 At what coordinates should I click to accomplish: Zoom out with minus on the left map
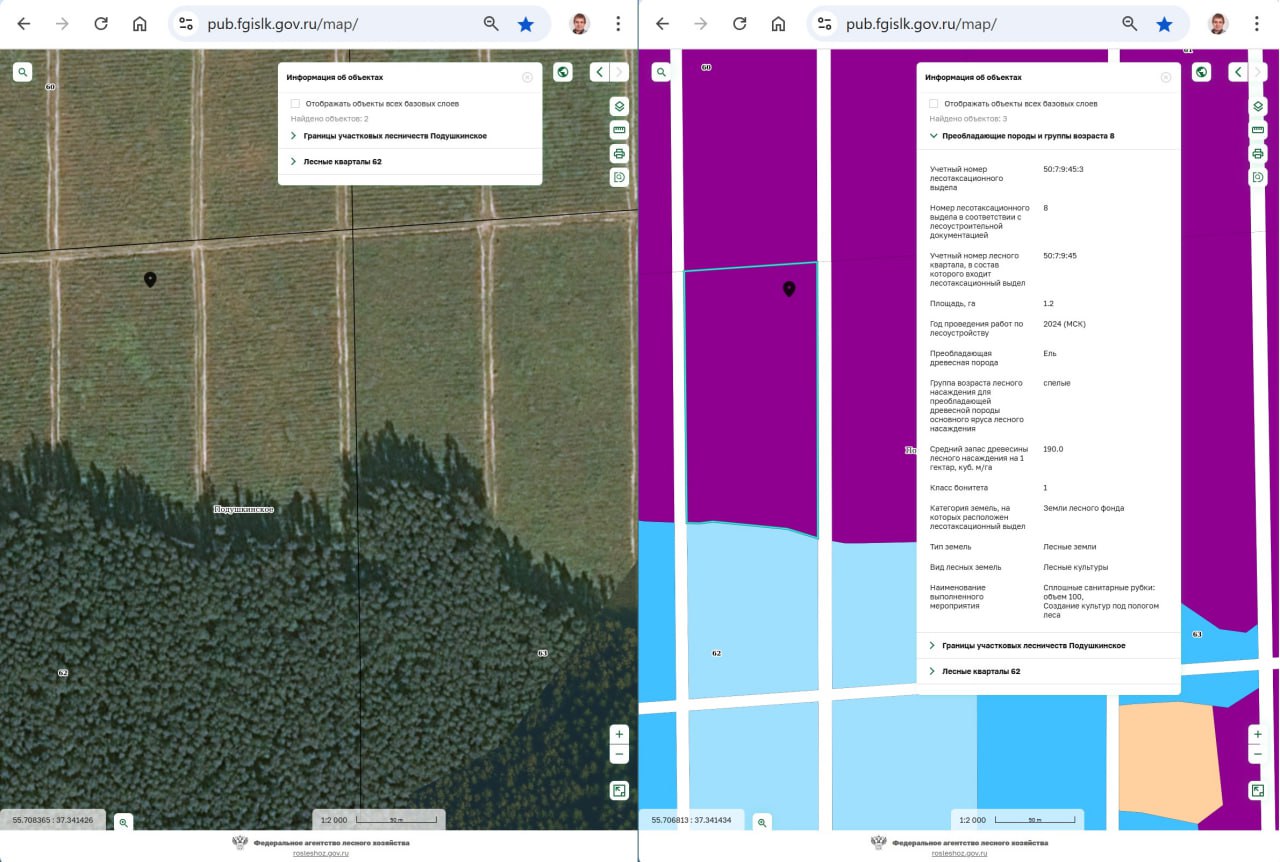619,754
